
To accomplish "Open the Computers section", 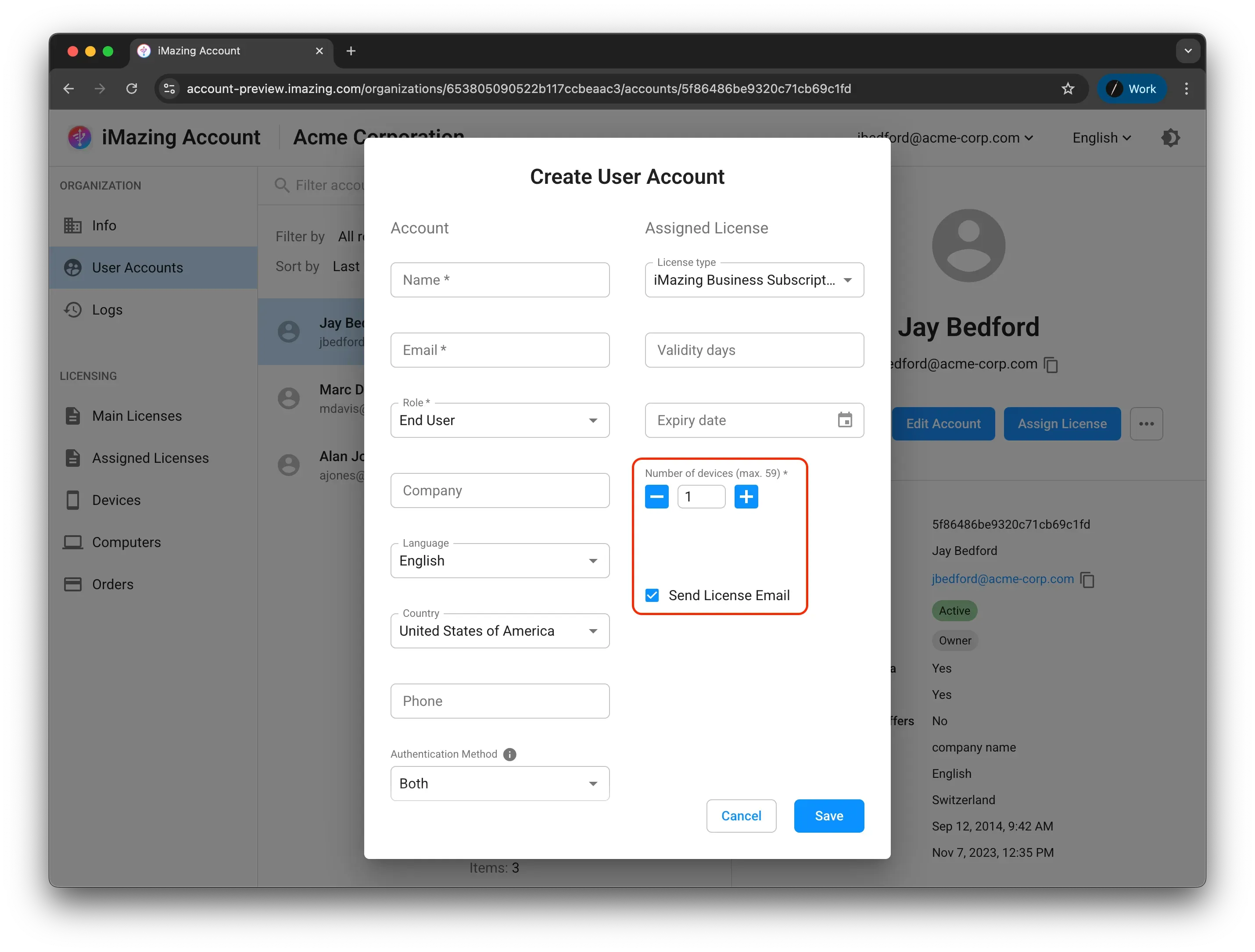I will coord(126,542).
